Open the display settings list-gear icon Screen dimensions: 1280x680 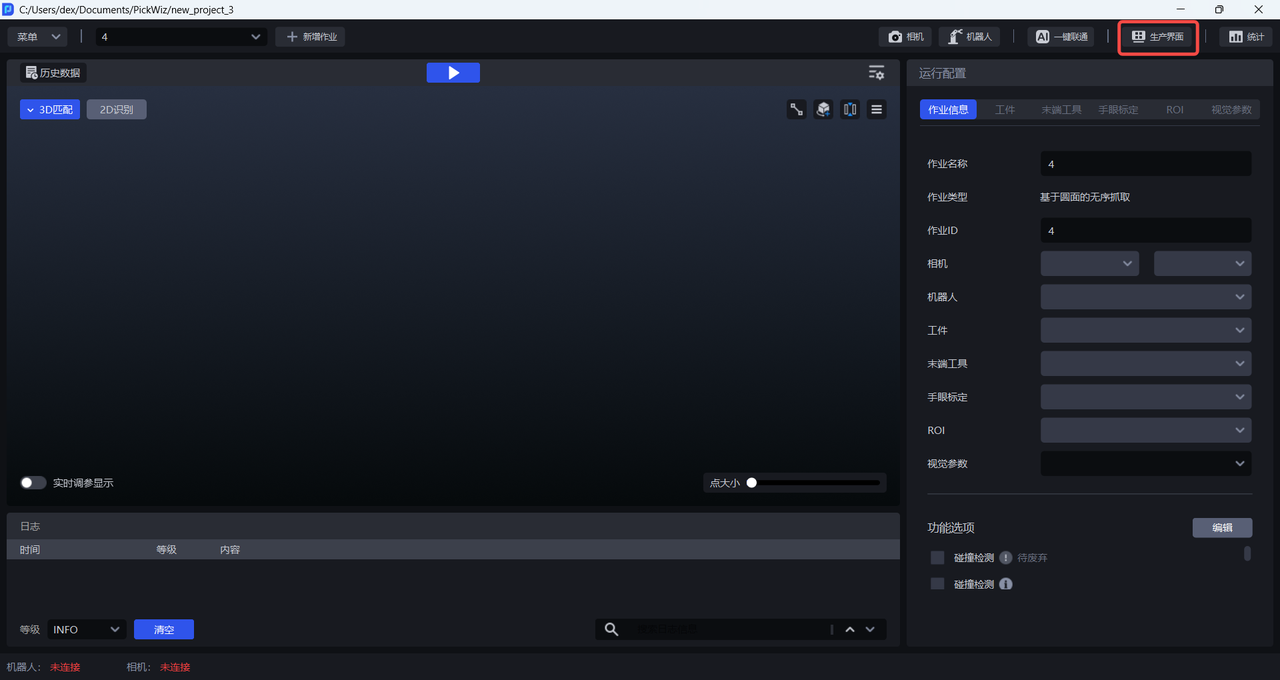[876, 73]
